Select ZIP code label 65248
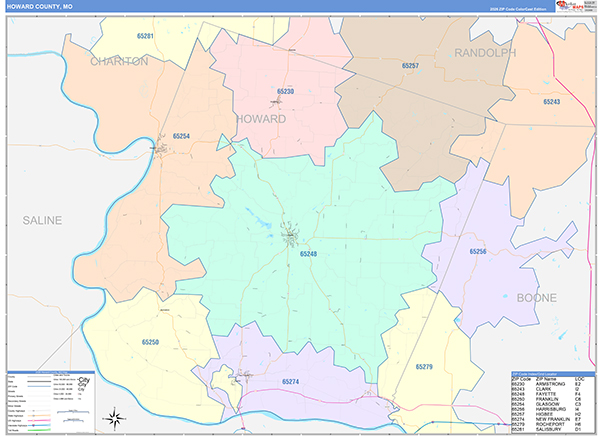 308,254
